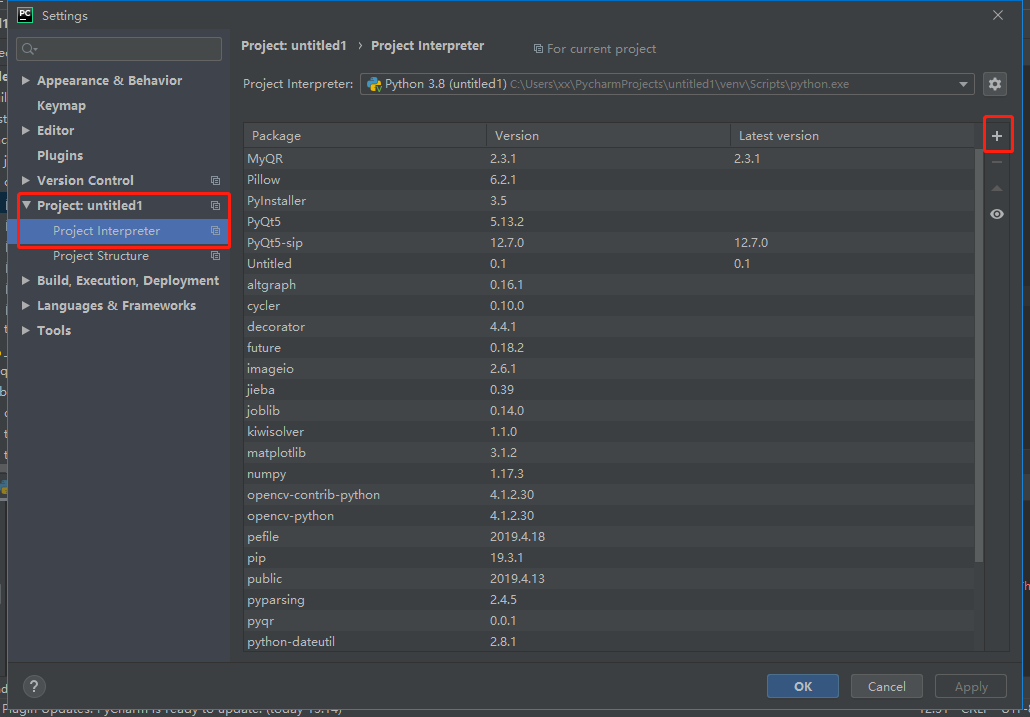Select the pyparsing package row
Image resolution: width=1030 pixels, height=717 pixels.
(x=609, y=599)
